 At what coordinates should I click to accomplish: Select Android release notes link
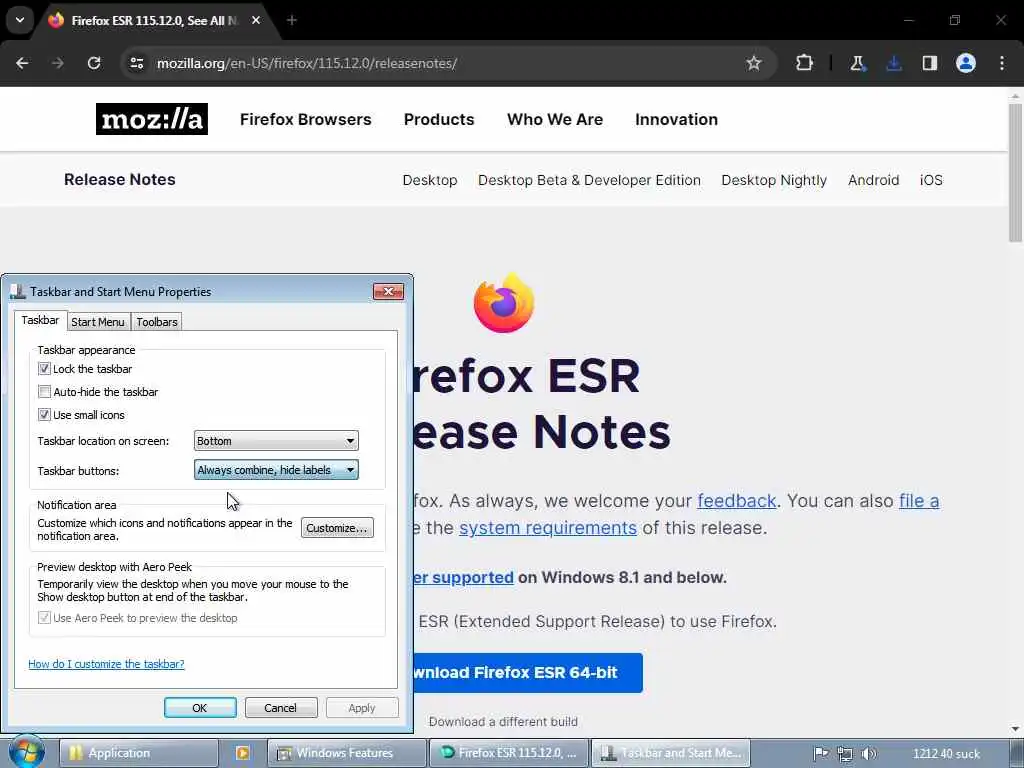click(873, 180)
